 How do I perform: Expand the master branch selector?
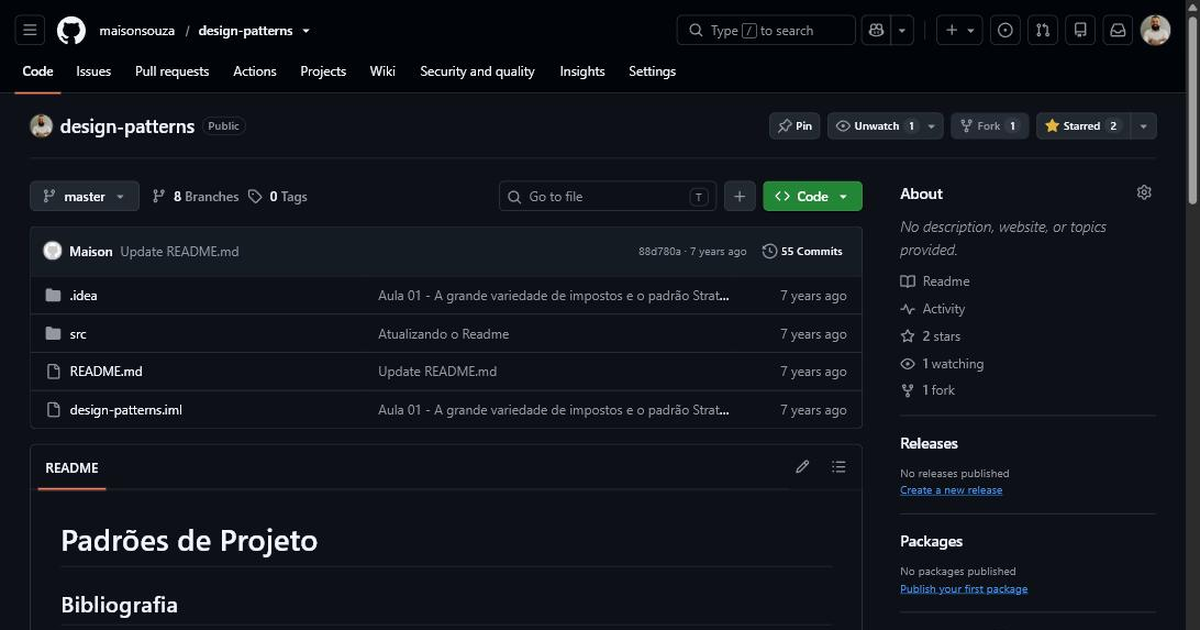(84, 197)
